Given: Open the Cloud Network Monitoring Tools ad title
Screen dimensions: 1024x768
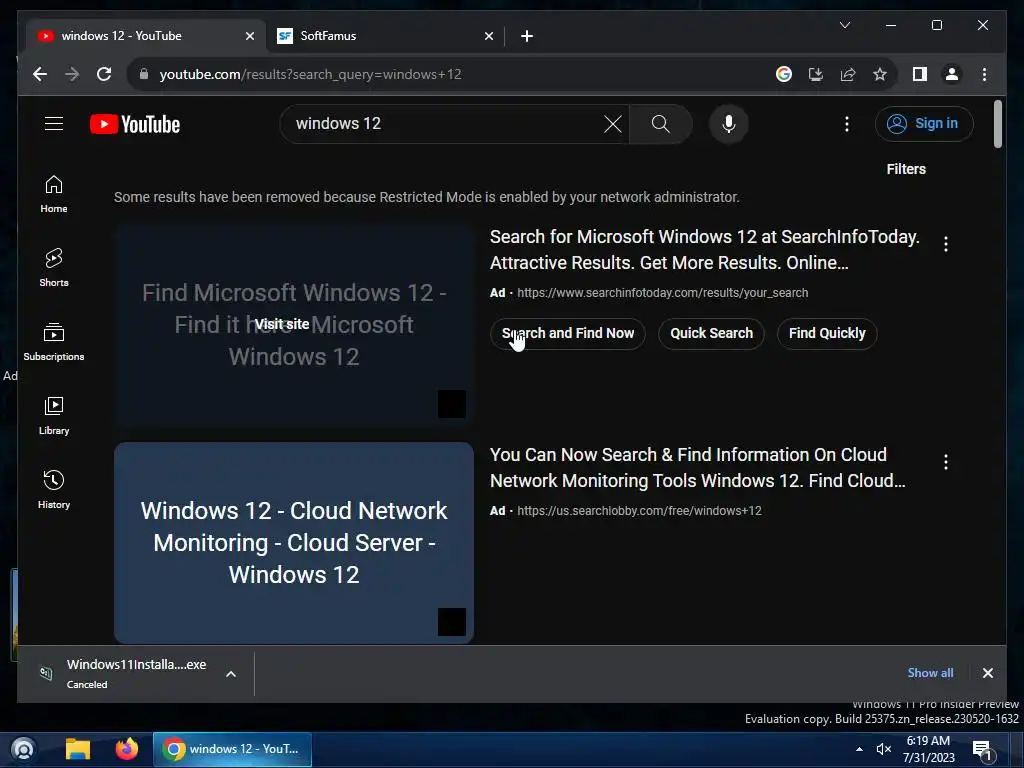Looking at the screenshot, I should tap(697, 468).
